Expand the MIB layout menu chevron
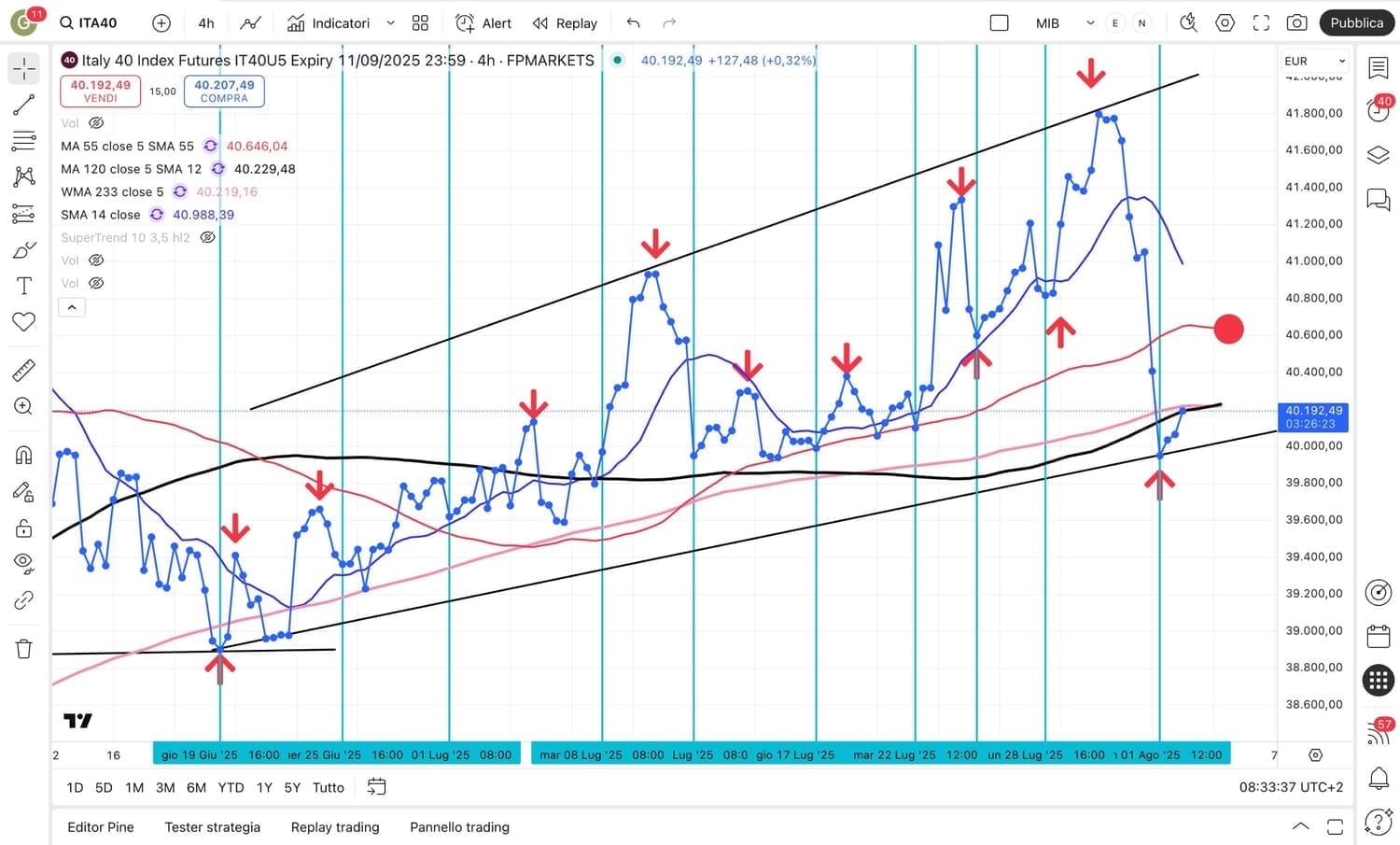The image size is (1400, 845). pyautogui.click(x=1090, y=23)
